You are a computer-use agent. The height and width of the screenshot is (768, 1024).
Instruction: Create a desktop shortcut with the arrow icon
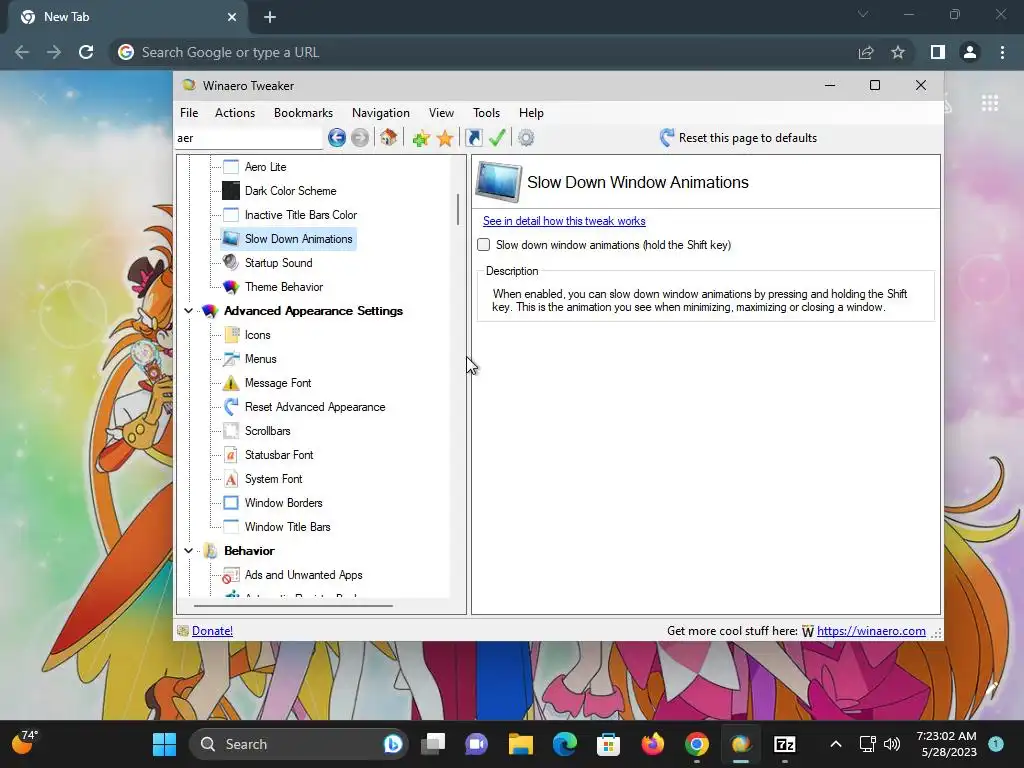(473, 138)
